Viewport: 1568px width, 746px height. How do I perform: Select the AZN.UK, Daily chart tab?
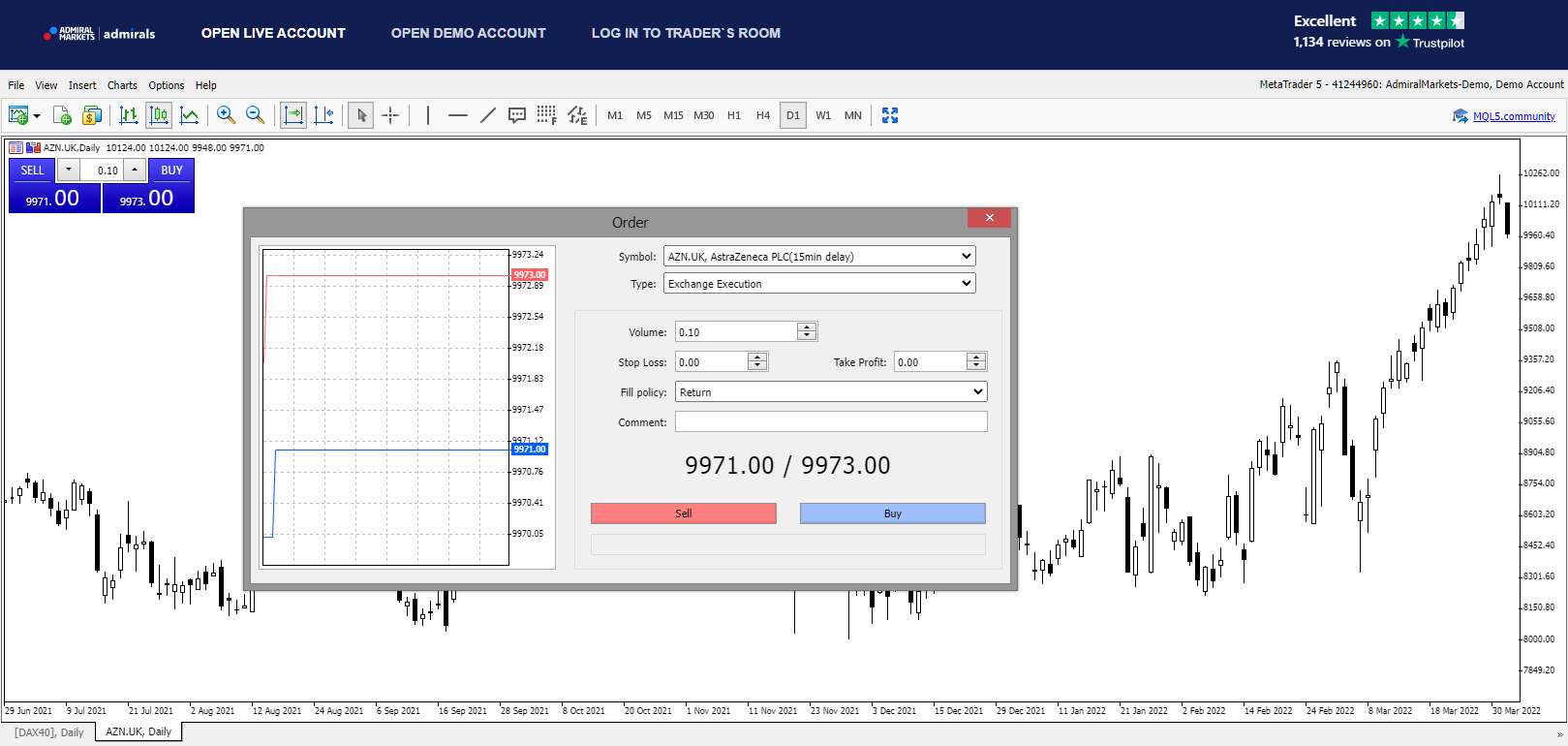coord(138,731)
